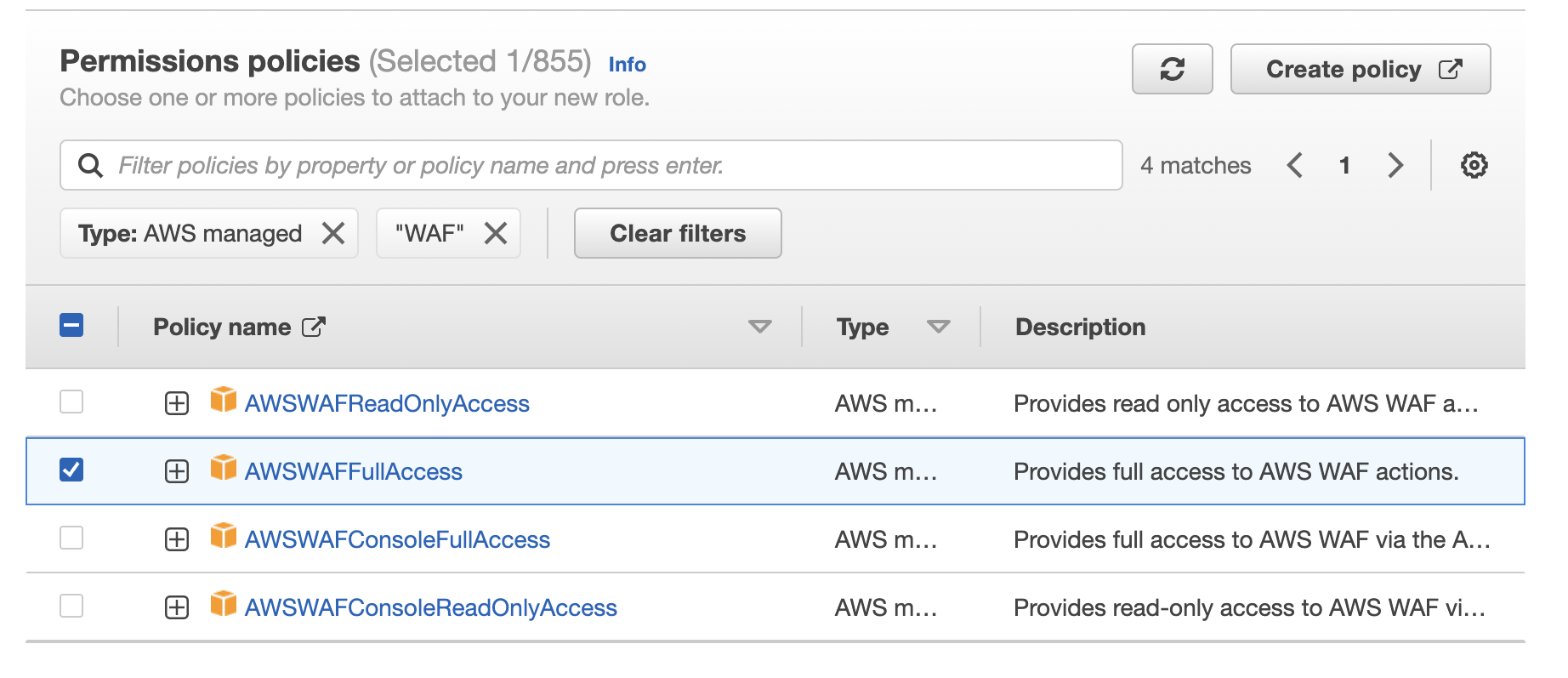This screenshot has height=678, width=1568.
Task: Refresh the permissions policies list
Action: coord(1172,69)
